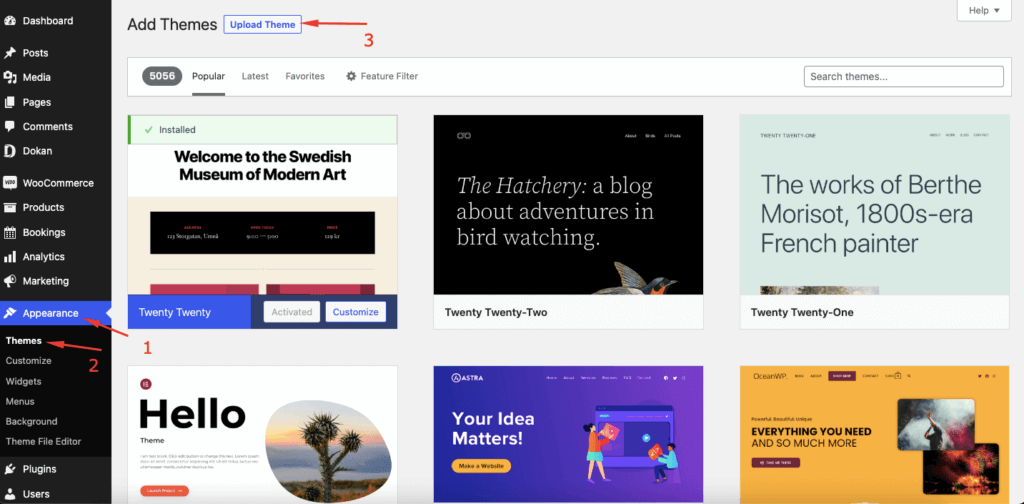Go to Media in the sidebar
The image size is (1024, 504).
point(37,77)
